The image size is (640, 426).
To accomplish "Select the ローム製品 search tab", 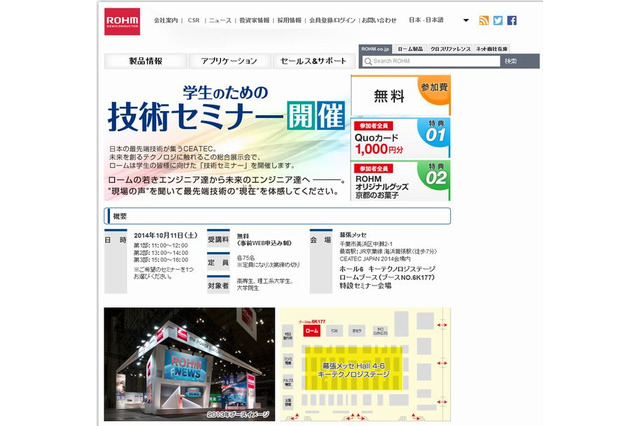I will coord(410,49).
